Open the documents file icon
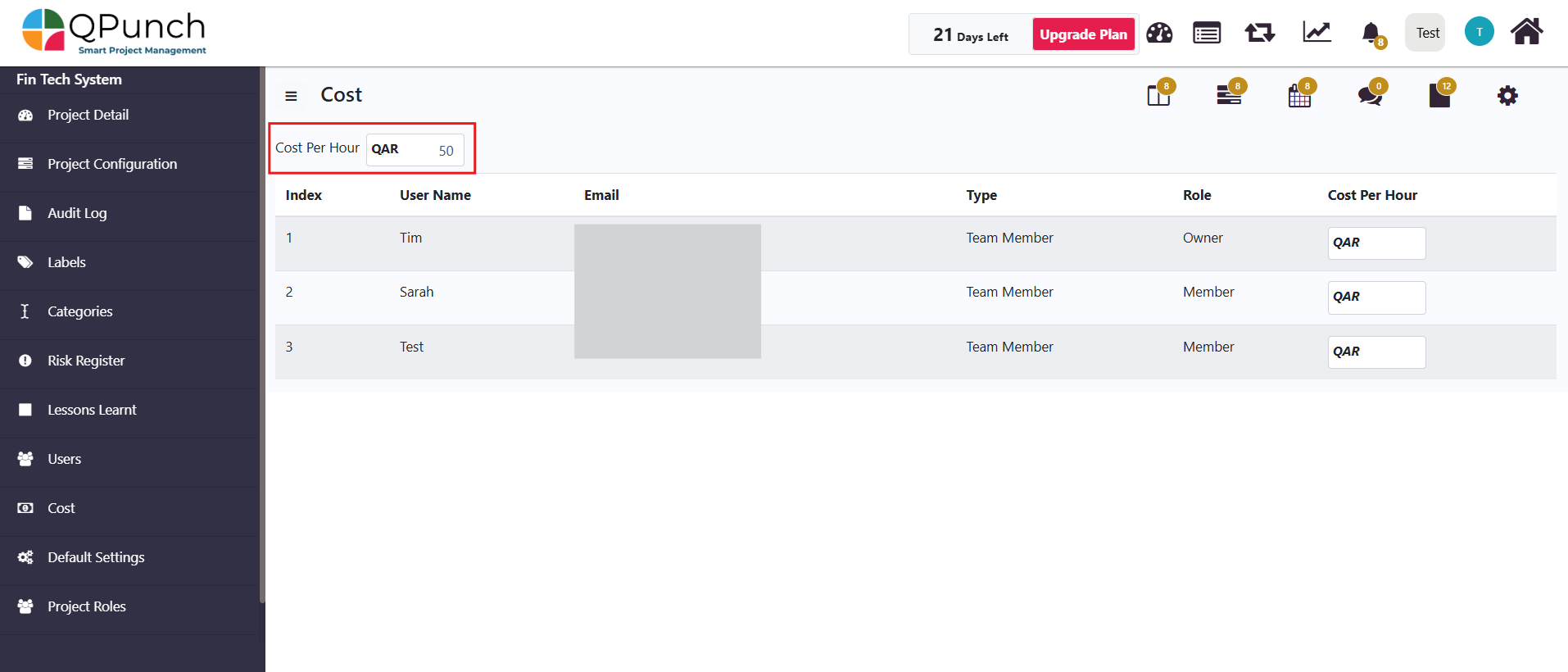Viewport: 1568px width, 672px height. 1439,96
